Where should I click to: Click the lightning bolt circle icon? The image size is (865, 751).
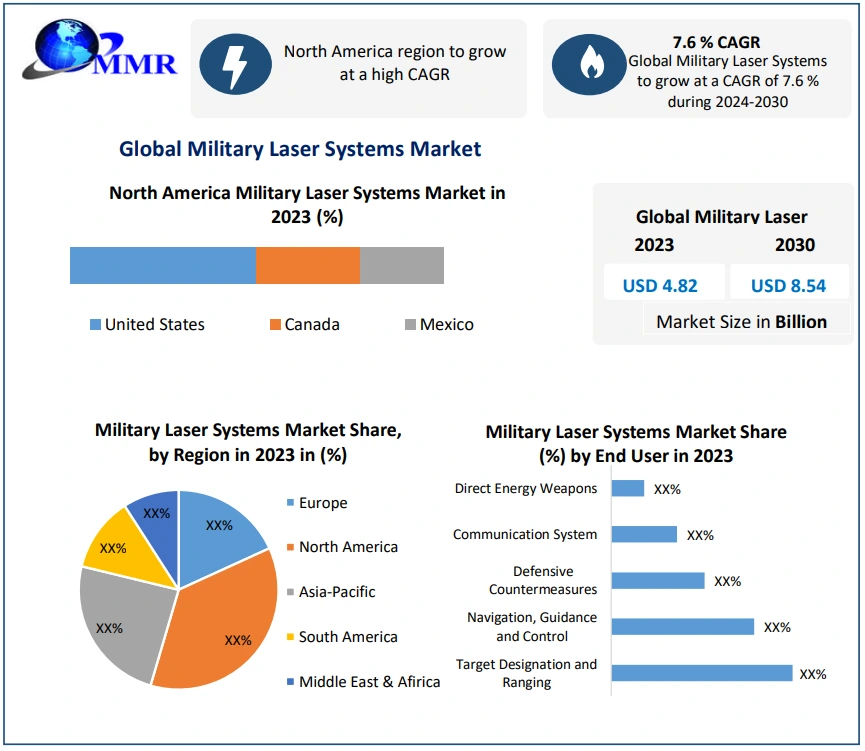(x=235, y=62)
